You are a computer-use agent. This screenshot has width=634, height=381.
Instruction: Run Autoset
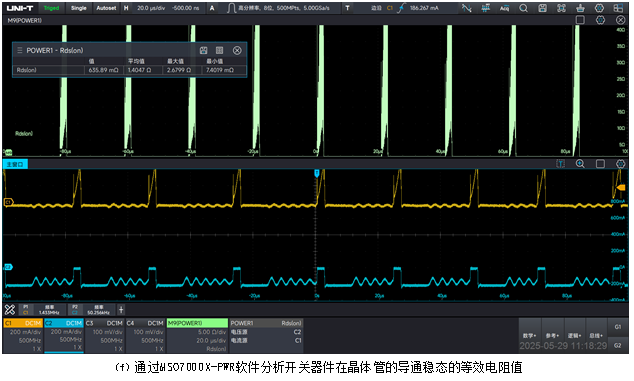point(106,8)
